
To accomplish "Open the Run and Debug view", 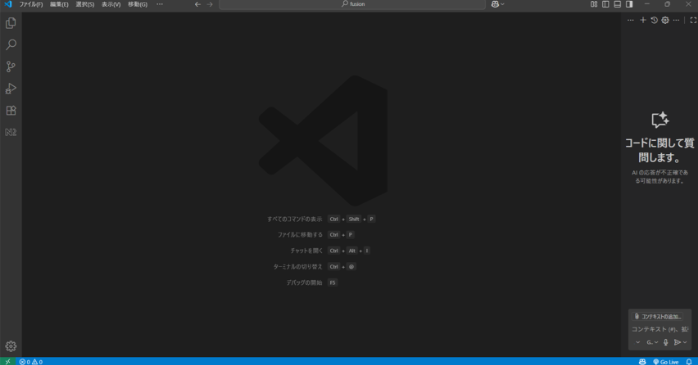I will 11,88.
